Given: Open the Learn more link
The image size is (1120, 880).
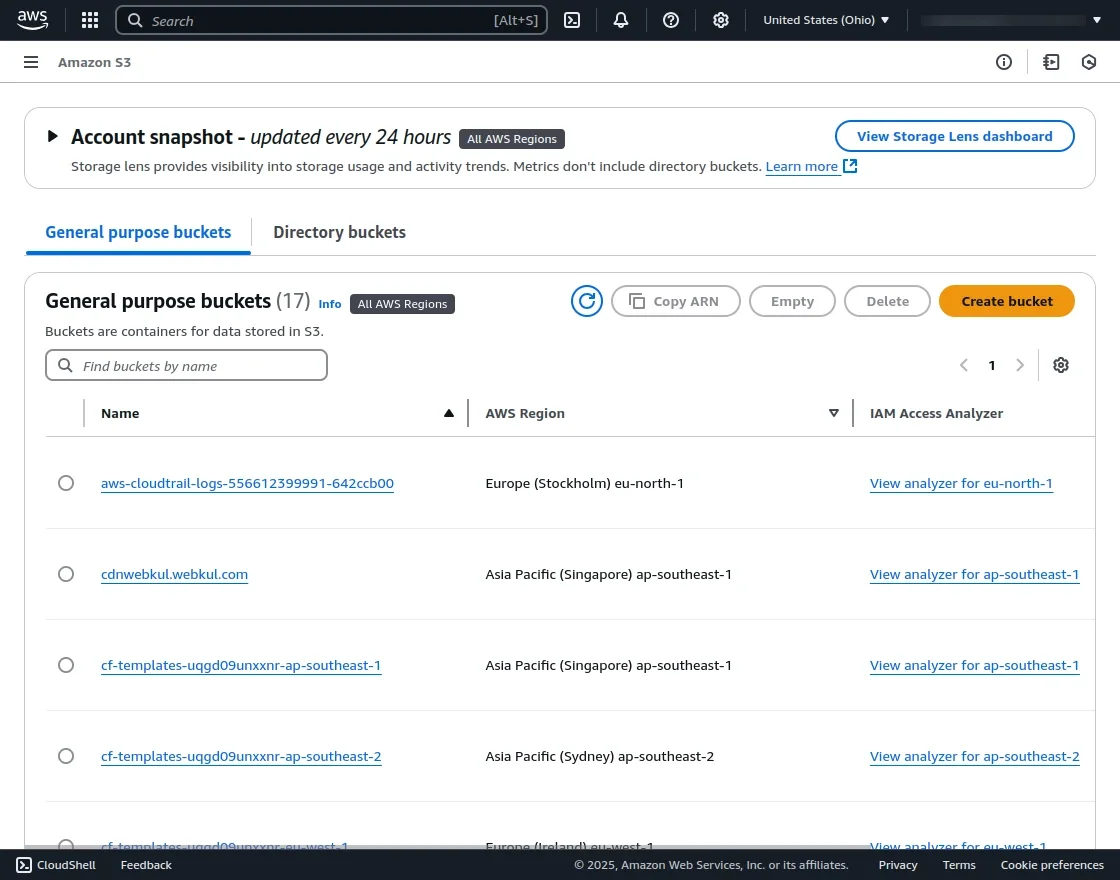Looking at the screenshot, I should [x=801, y=166].
